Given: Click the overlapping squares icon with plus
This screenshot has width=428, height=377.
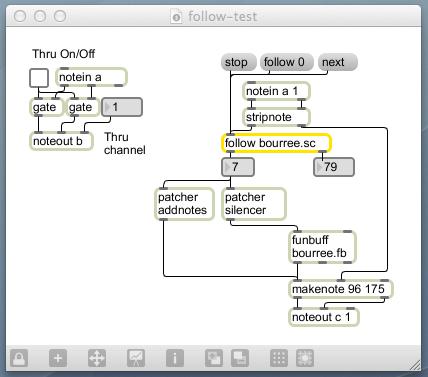Looking at the screenshot, I should (x=214, y=358).
